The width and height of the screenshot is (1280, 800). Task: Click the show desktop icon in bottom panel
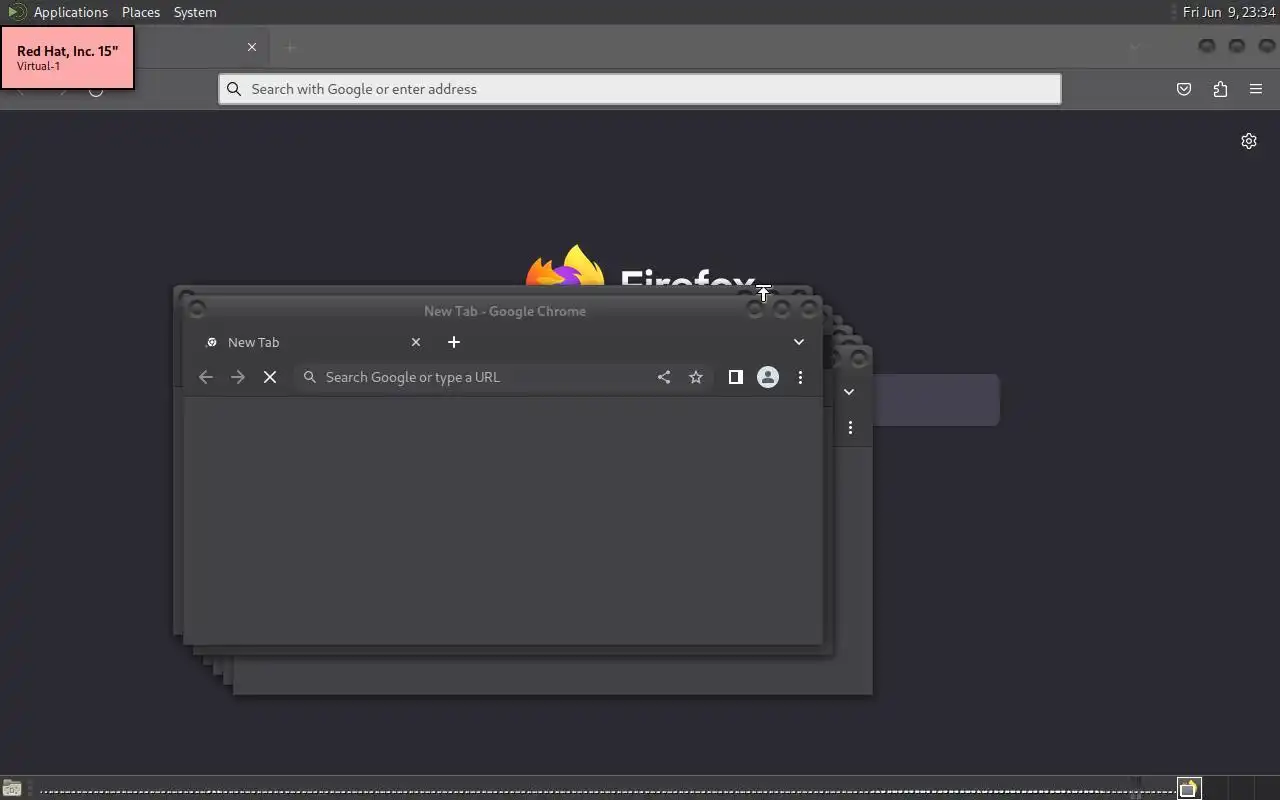(12, 789)
